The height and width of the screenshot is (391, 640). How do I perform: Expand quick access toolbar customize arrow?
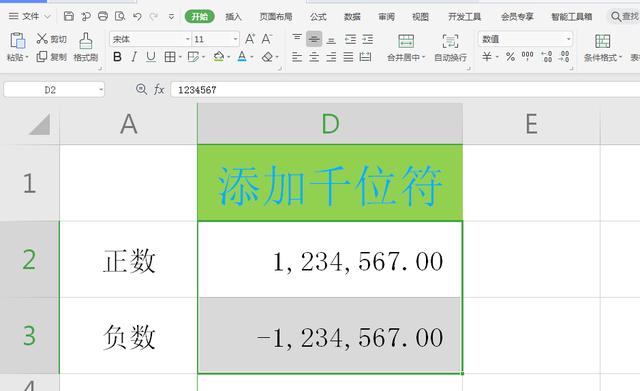pyautogui.click(x=171, y=17)
